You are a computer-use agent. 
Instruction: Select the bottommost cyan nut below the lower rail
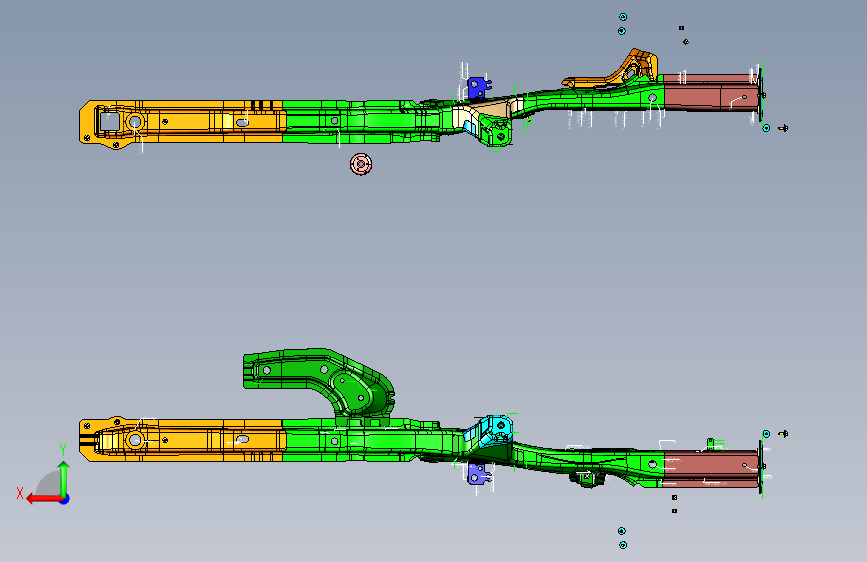tap(623, 545)
